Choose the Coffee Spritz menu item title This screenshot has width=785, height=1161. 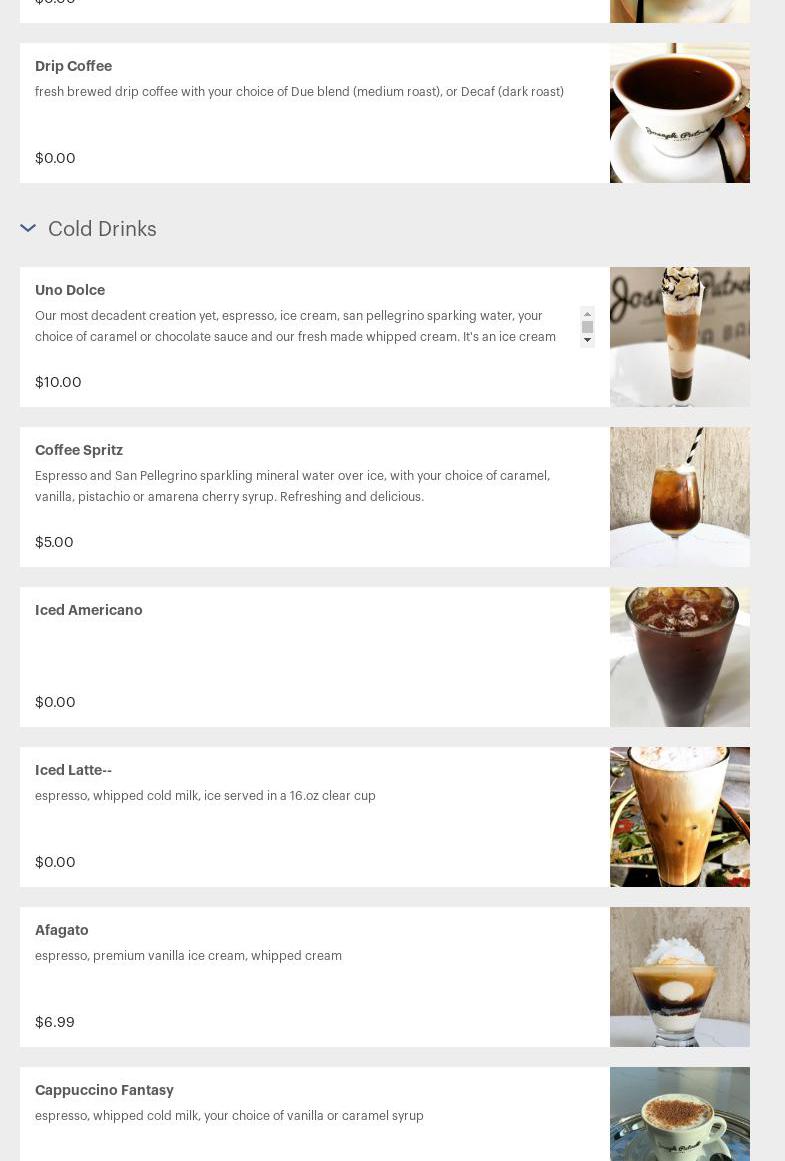pyautogui.click(x=79, y=450)
